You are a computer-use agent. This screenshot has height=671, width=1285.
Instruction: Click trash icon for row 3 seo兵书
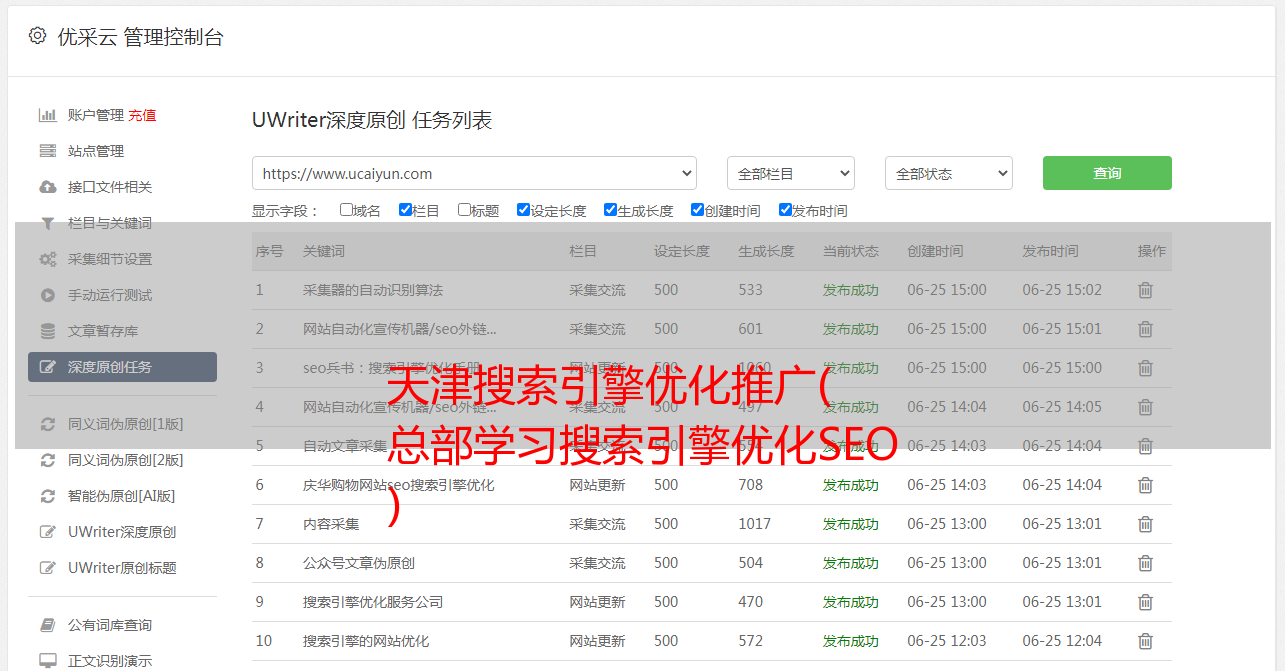click(1145, 368)
